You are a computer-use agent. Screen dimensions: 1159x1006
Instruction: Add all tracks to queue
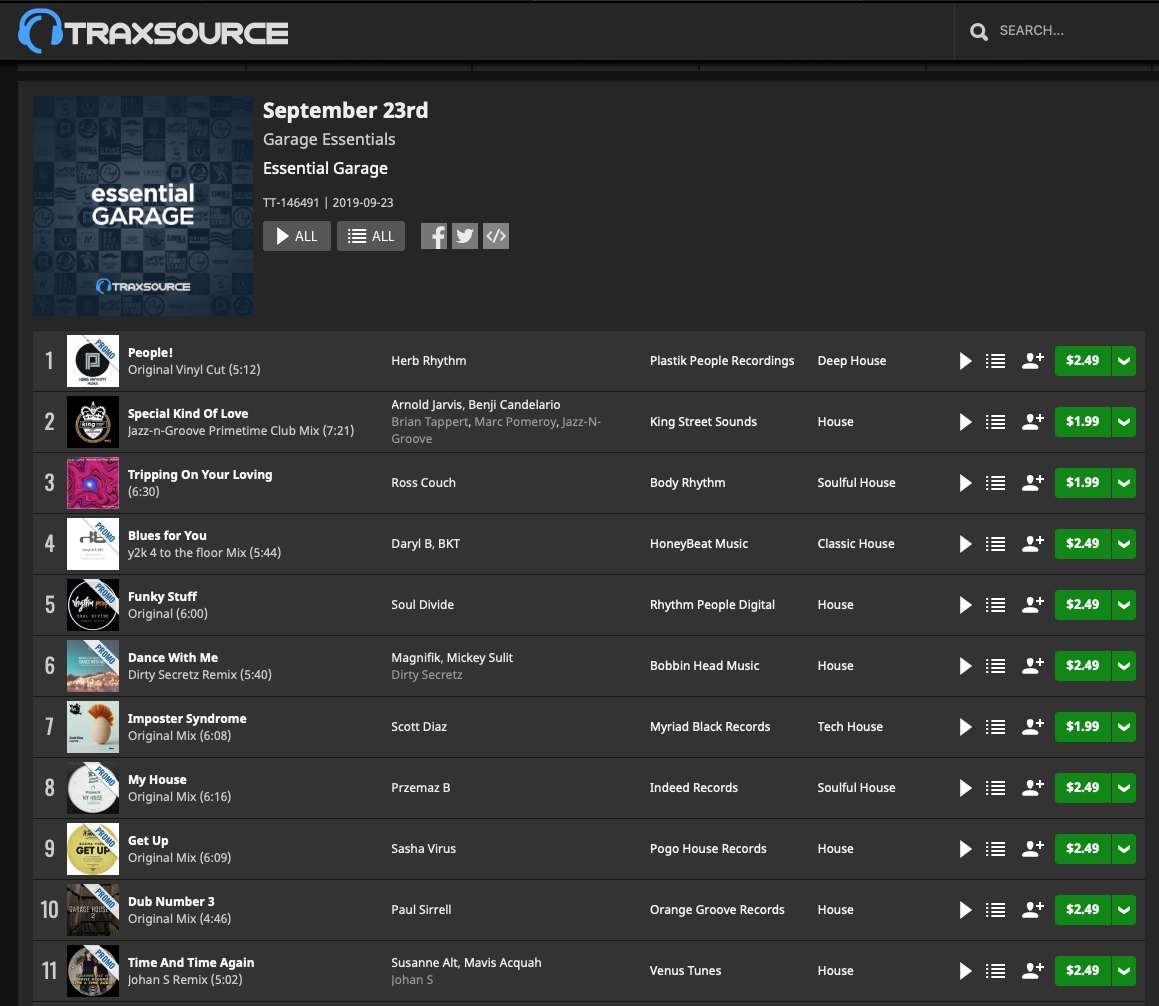click(x=371, y=237)
